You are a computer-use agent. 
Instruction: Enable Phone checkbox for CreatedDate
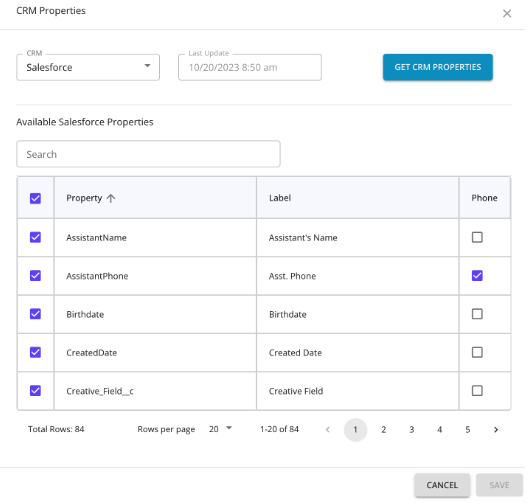pyautogui.click(x=477, y=352)
